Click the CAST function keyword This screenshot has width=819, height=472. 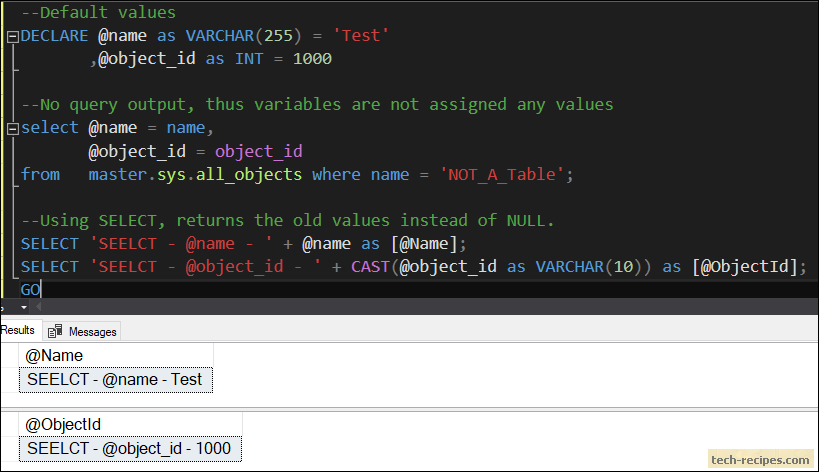(370, 267)
